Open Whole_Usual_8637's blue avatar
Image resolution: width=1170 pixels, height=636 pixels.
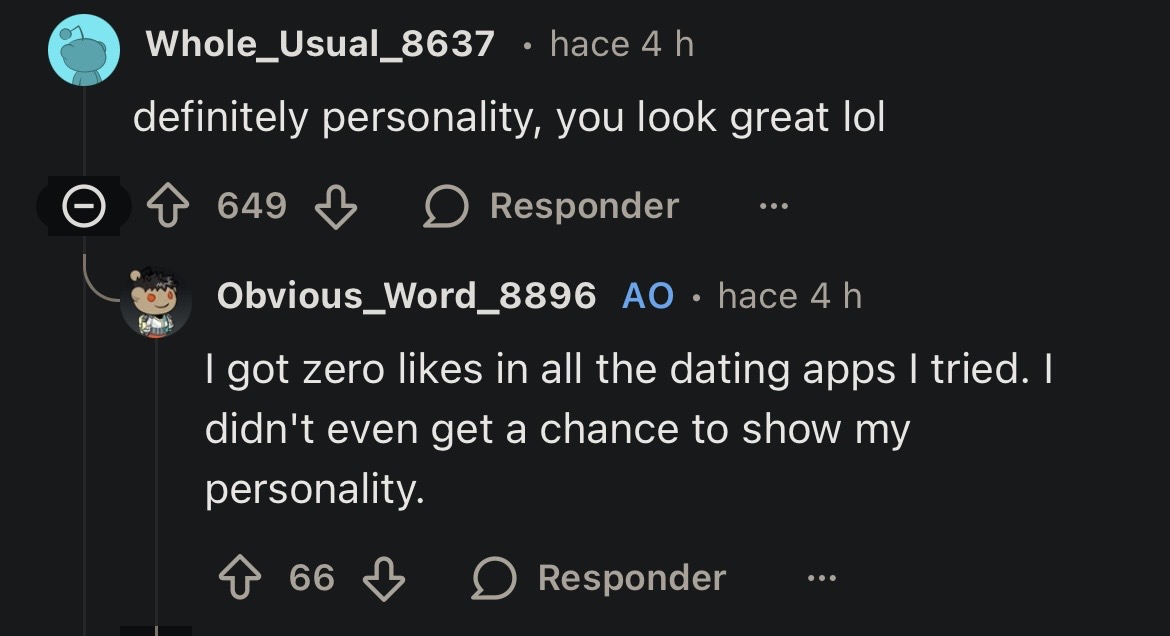point(83,52)
